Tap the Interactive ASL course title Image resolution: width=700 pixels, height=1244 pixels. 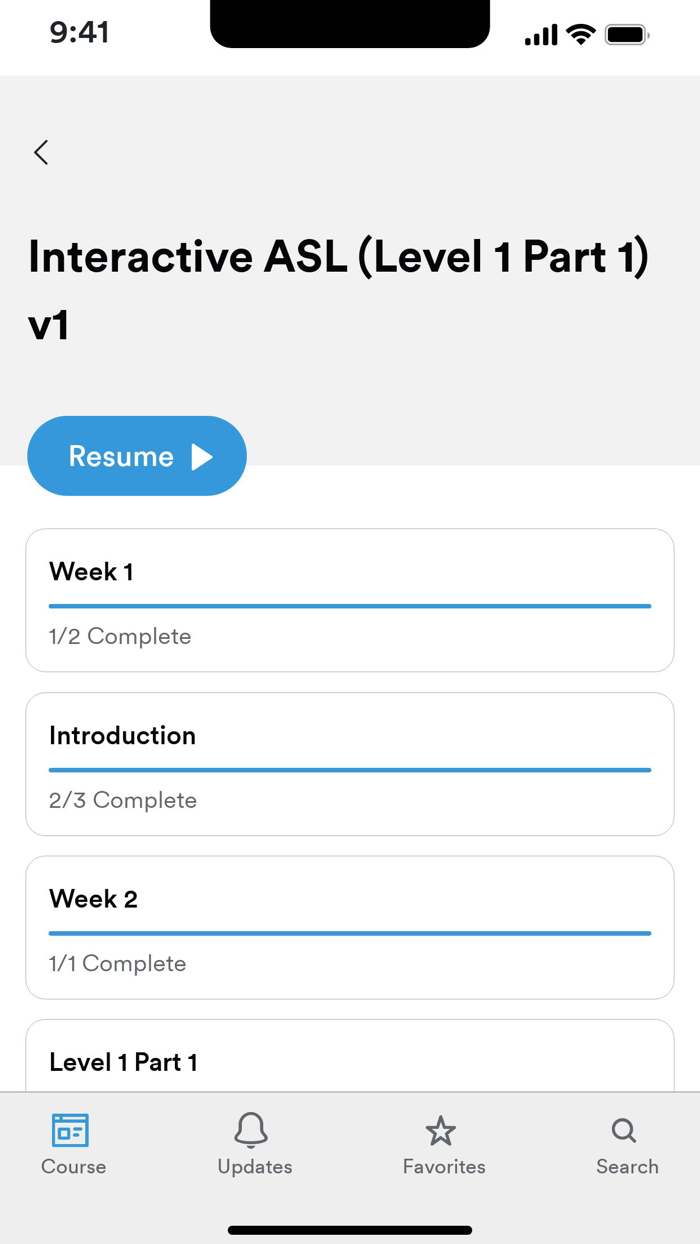(x=338, y=290)
